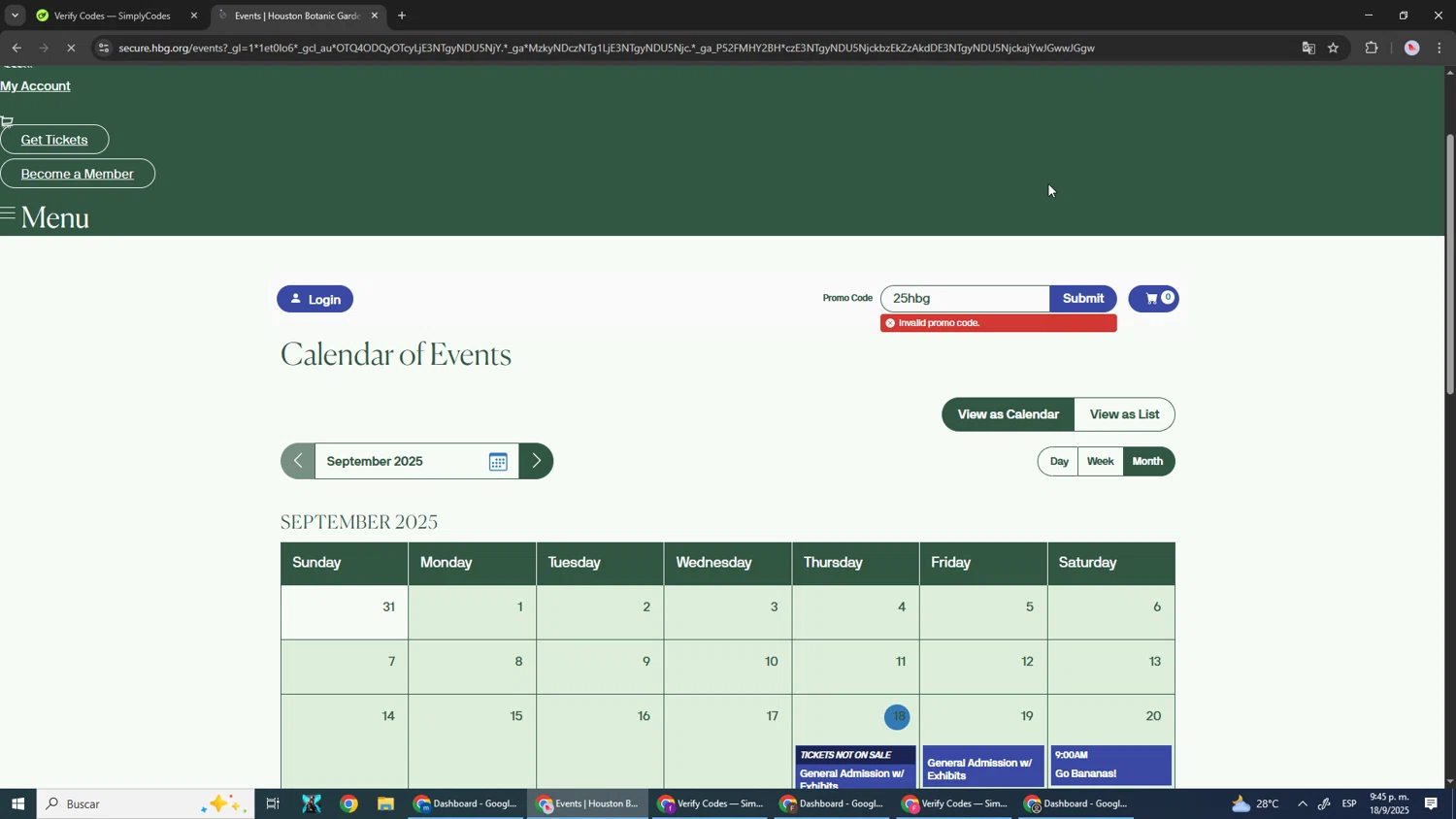Screen dimensions: 1456x819
Task: Close the Verify Codes SimplyCodes tab
Action: click(x=194, y=16)
